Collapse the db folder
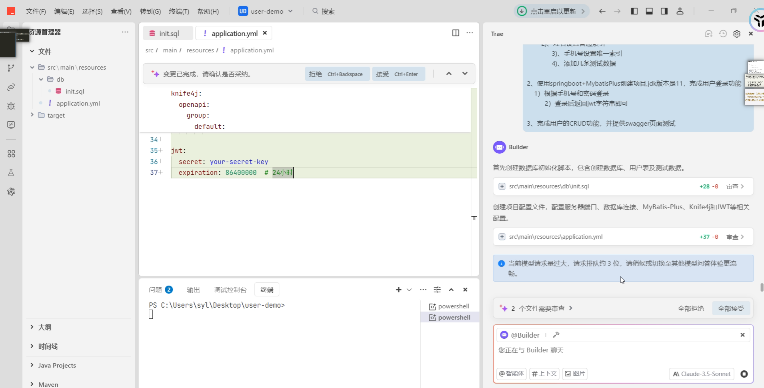 click(x=41, y=79)
